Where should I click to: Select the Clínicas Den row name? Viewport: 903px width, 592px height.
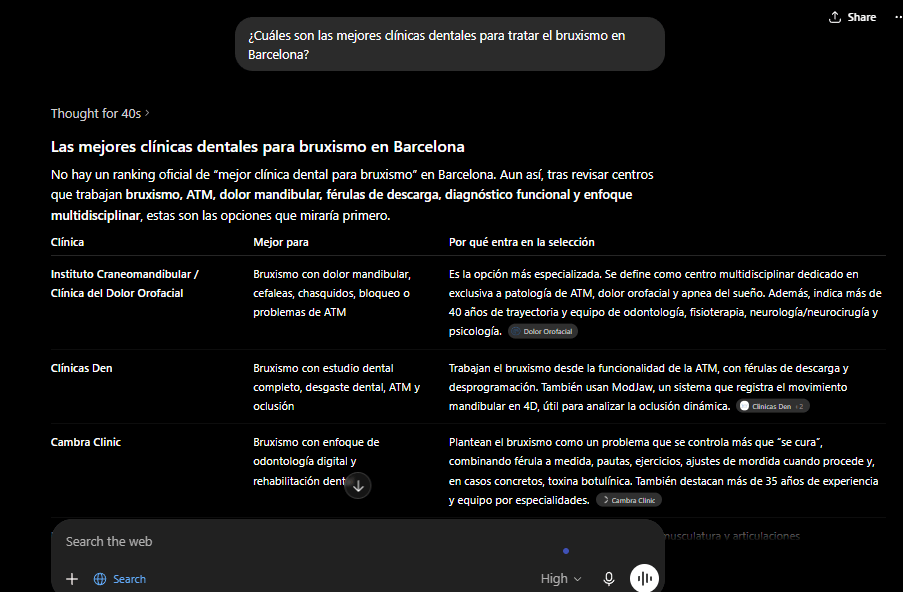(x=82, y=368)
